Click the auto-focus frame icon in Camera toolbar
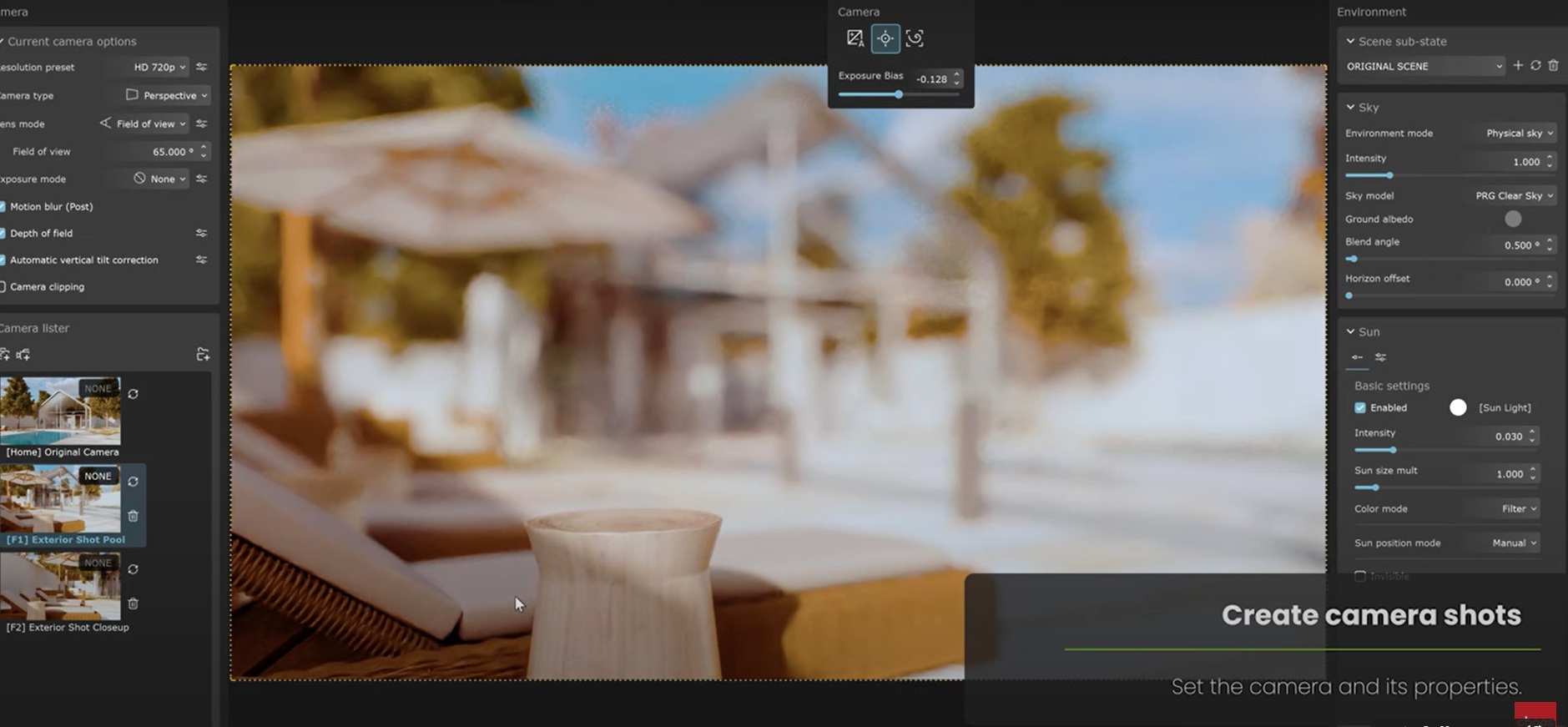This screenshot has width=1568, height=727. 915,38
